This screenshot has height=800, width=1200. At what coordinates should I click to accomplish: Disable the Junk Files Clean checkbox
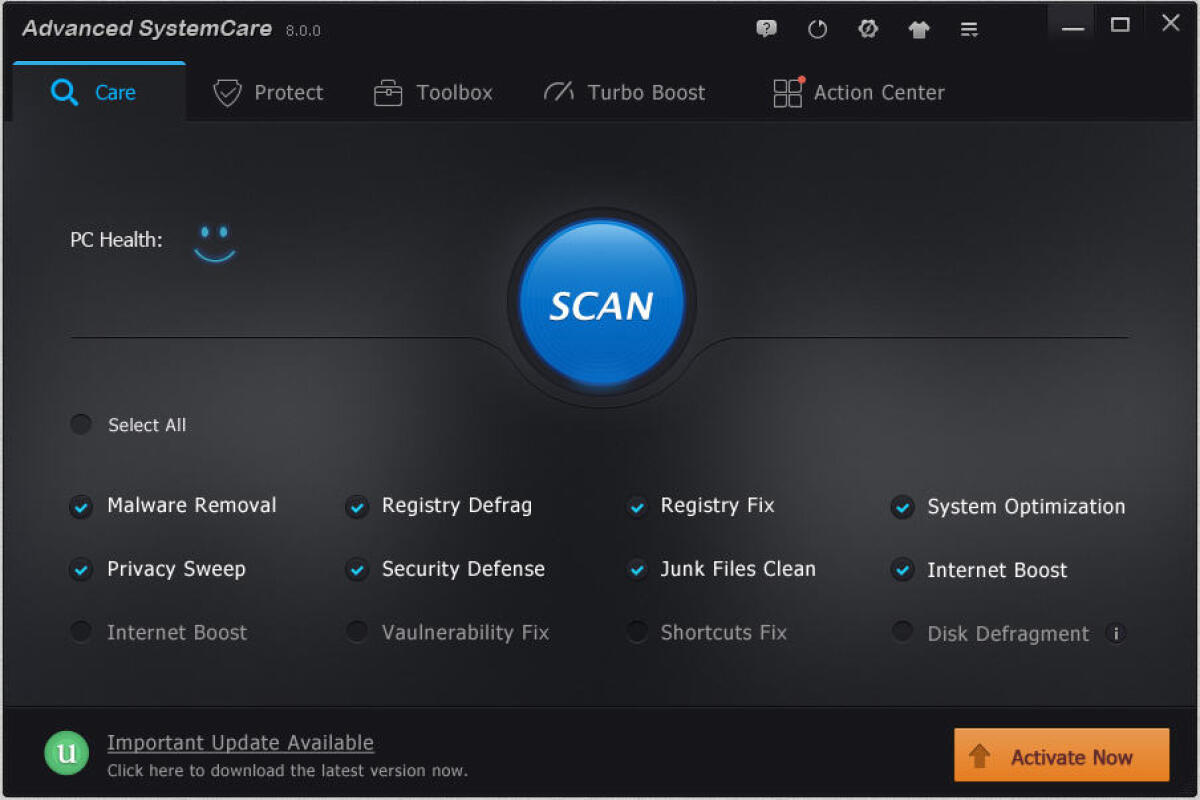coord(637,570)
